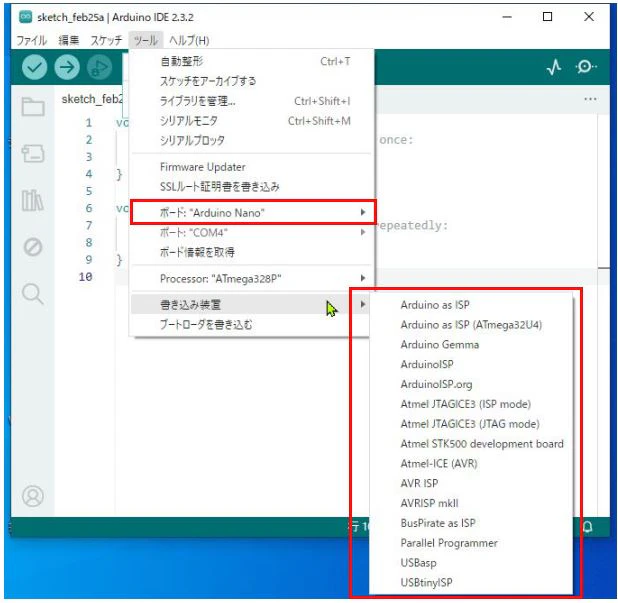Click the three-dot tab options menu

pyautogui.click(x=590, y=99)
